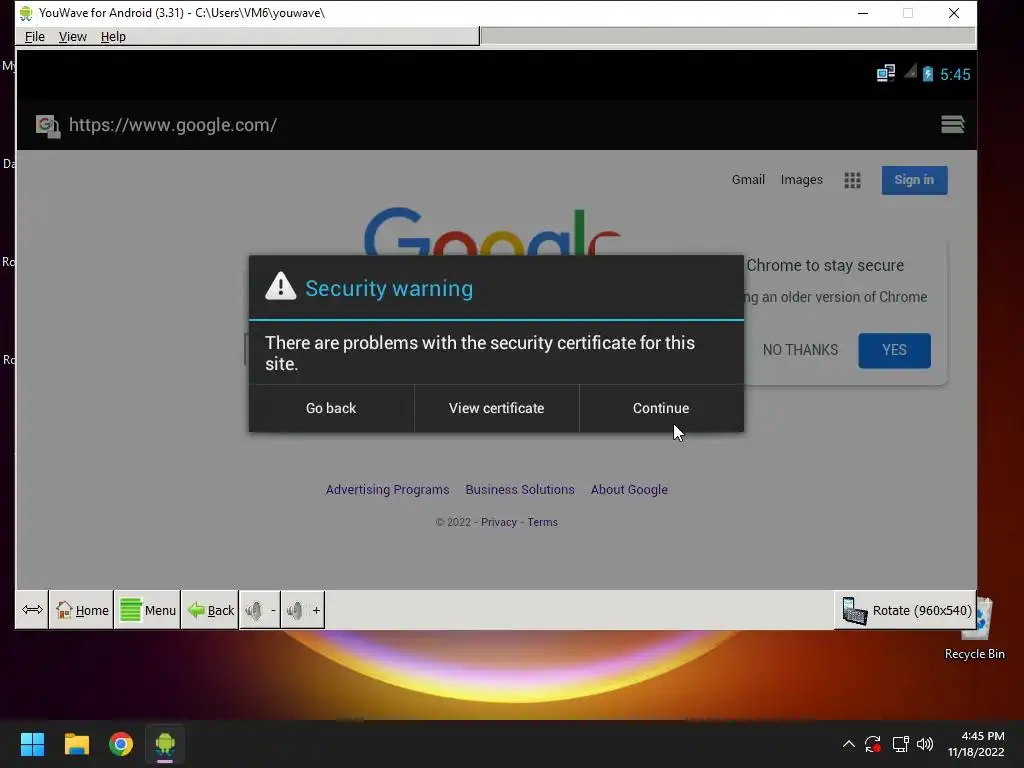Click the volume up speaker button
The height and width of the screenshot is (768, 1024).
pos(303,610)
